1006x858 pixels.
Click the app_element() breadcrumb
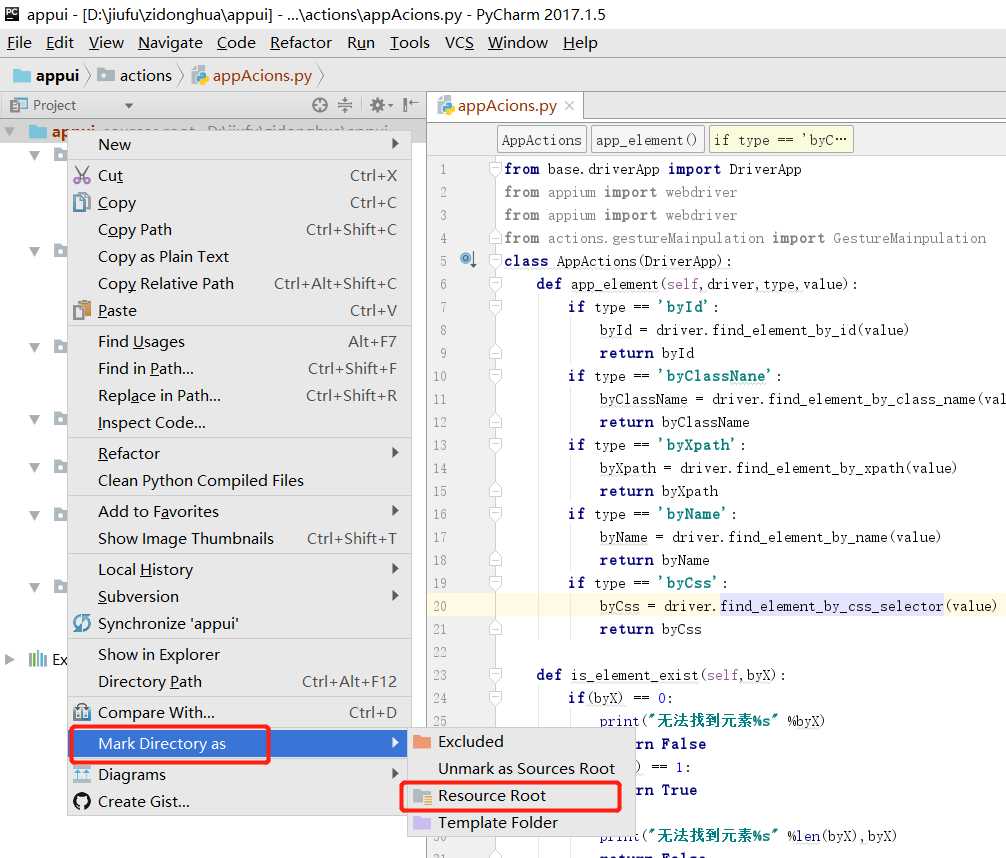[x=647, y=140]
